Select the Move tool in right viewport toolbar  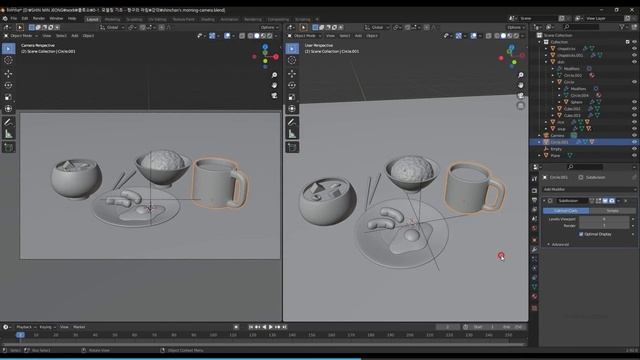(292, 74)
